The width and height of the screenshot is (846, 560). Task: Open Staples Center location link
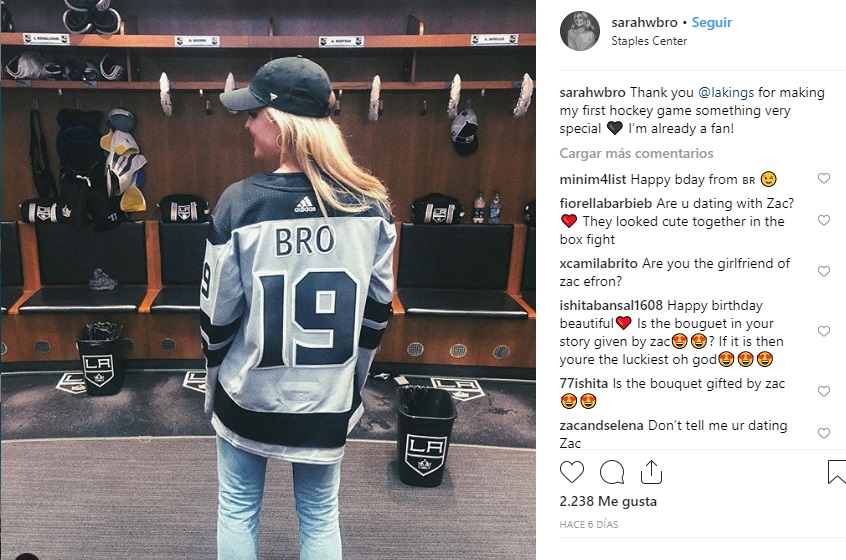[649, 41]
